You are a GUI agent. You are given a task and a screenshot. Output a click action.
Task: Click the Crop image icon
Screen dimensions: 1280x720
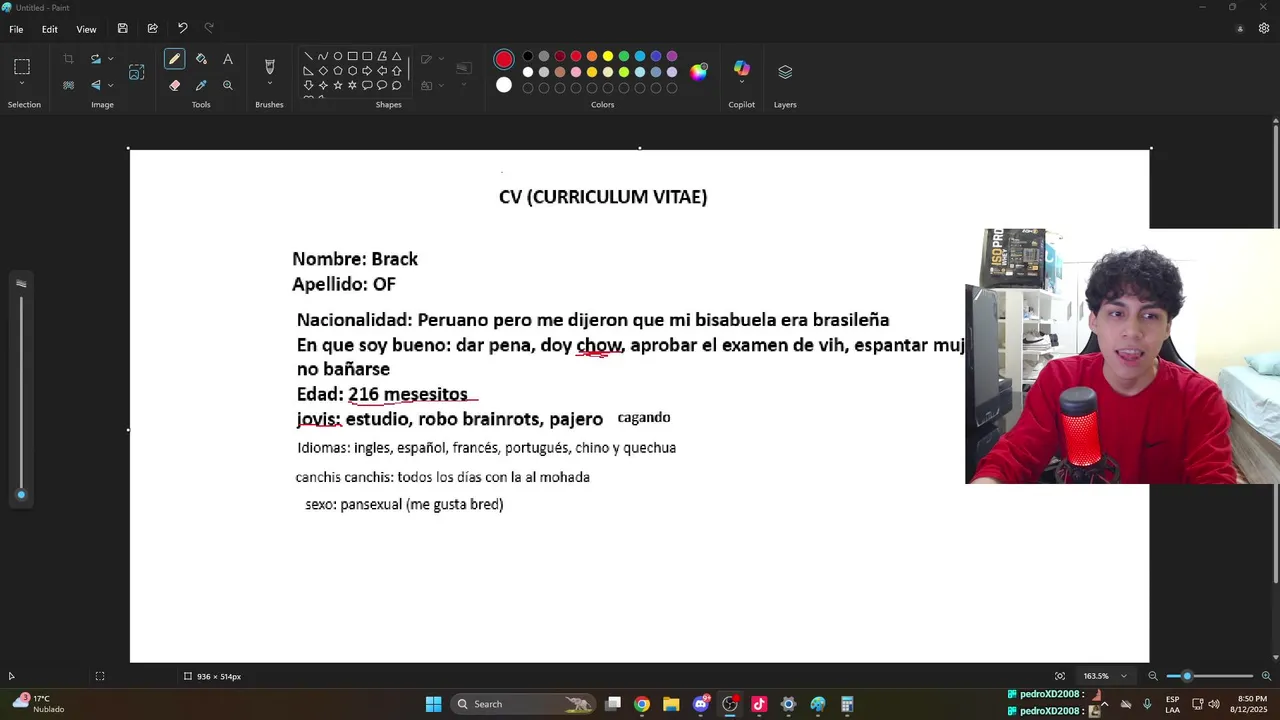click(x=68, y=59)
